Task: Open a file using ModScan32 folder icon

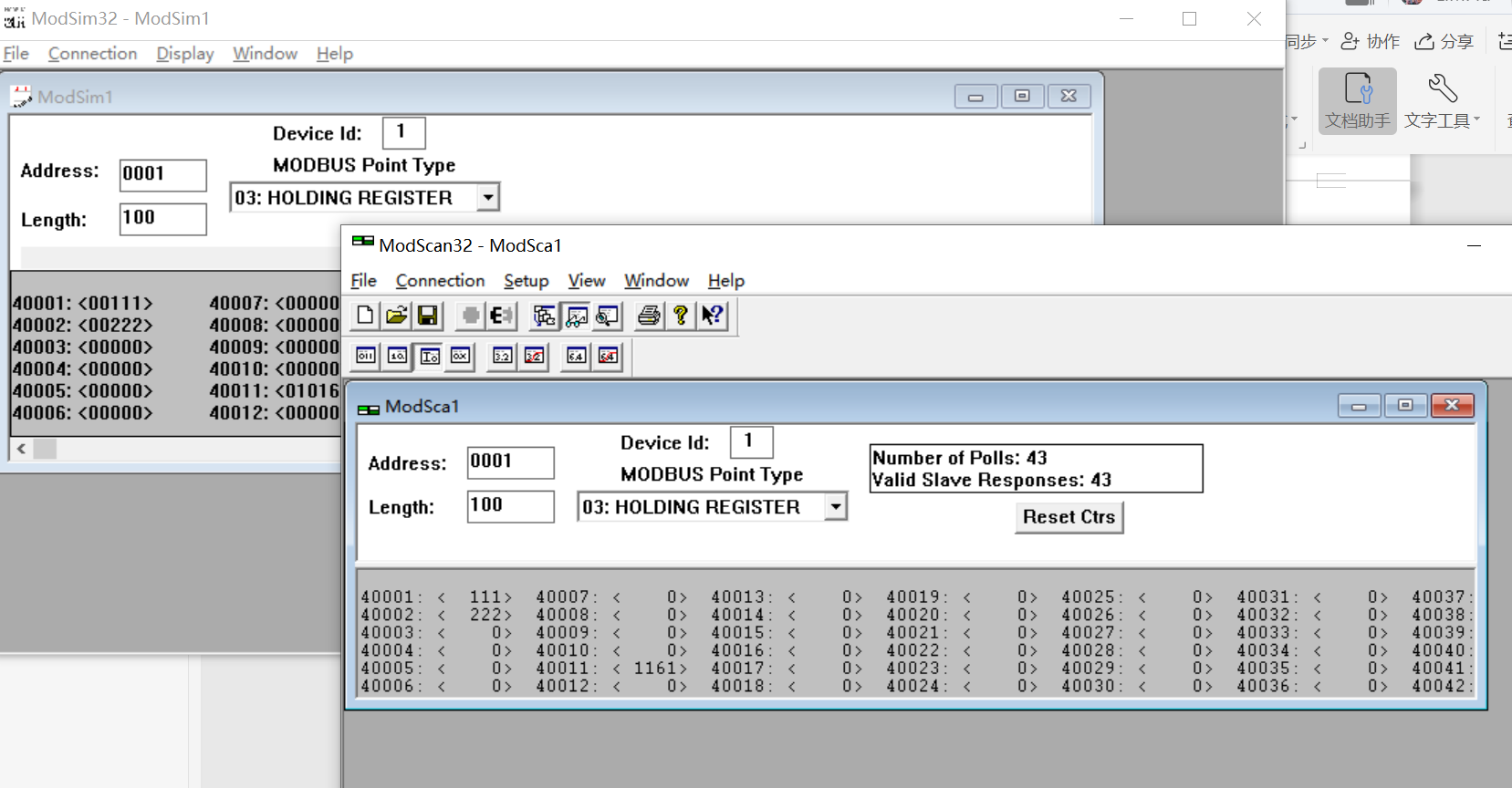Action: point(396,316)
